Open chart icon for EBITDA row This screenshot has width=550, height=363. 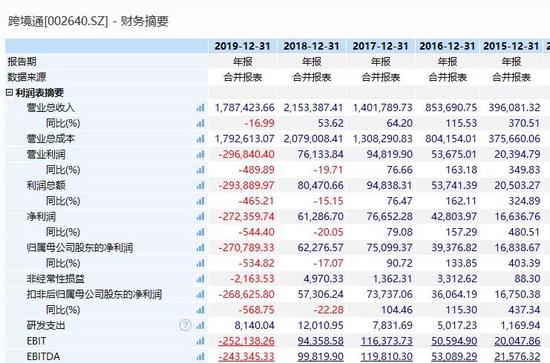pos(200,357)
